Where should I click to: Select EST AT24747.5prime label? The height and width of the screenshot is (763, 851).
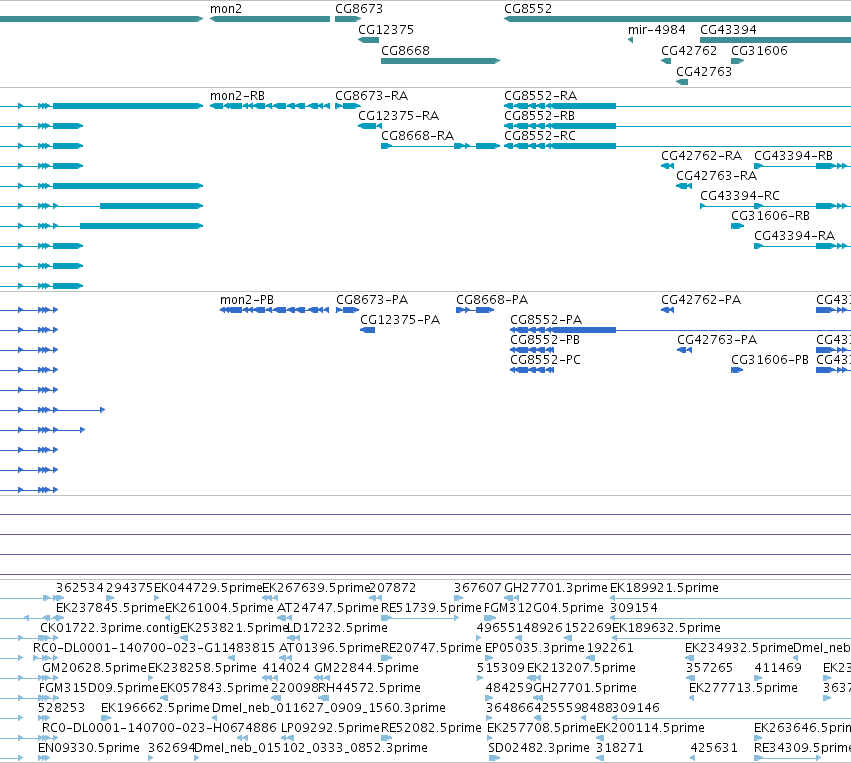tap(328, 608)
